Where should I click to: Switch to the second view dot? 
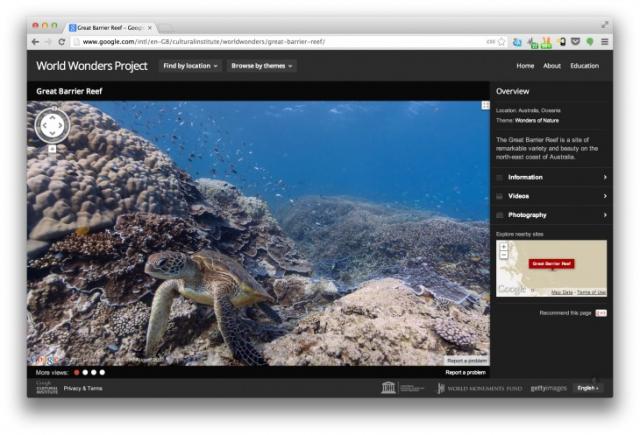click(85, 372)
